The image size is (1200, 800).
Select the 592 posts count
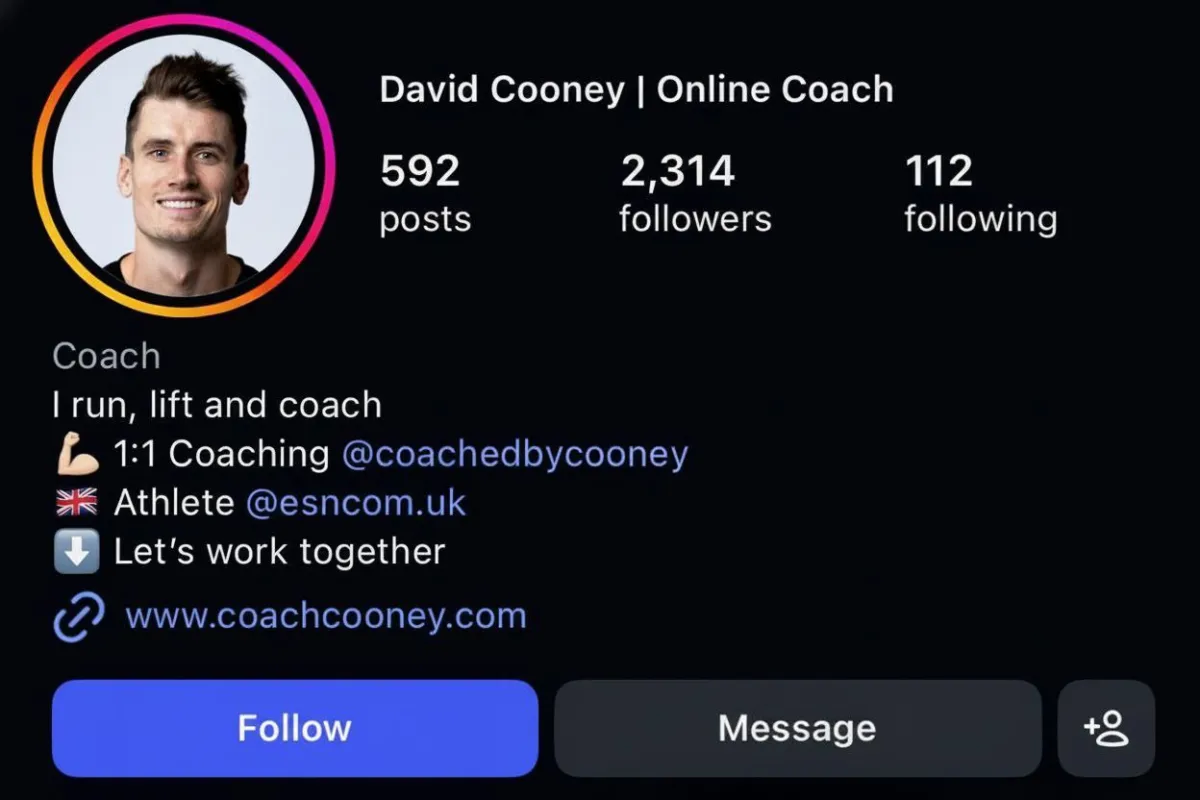tap(425, 194)
